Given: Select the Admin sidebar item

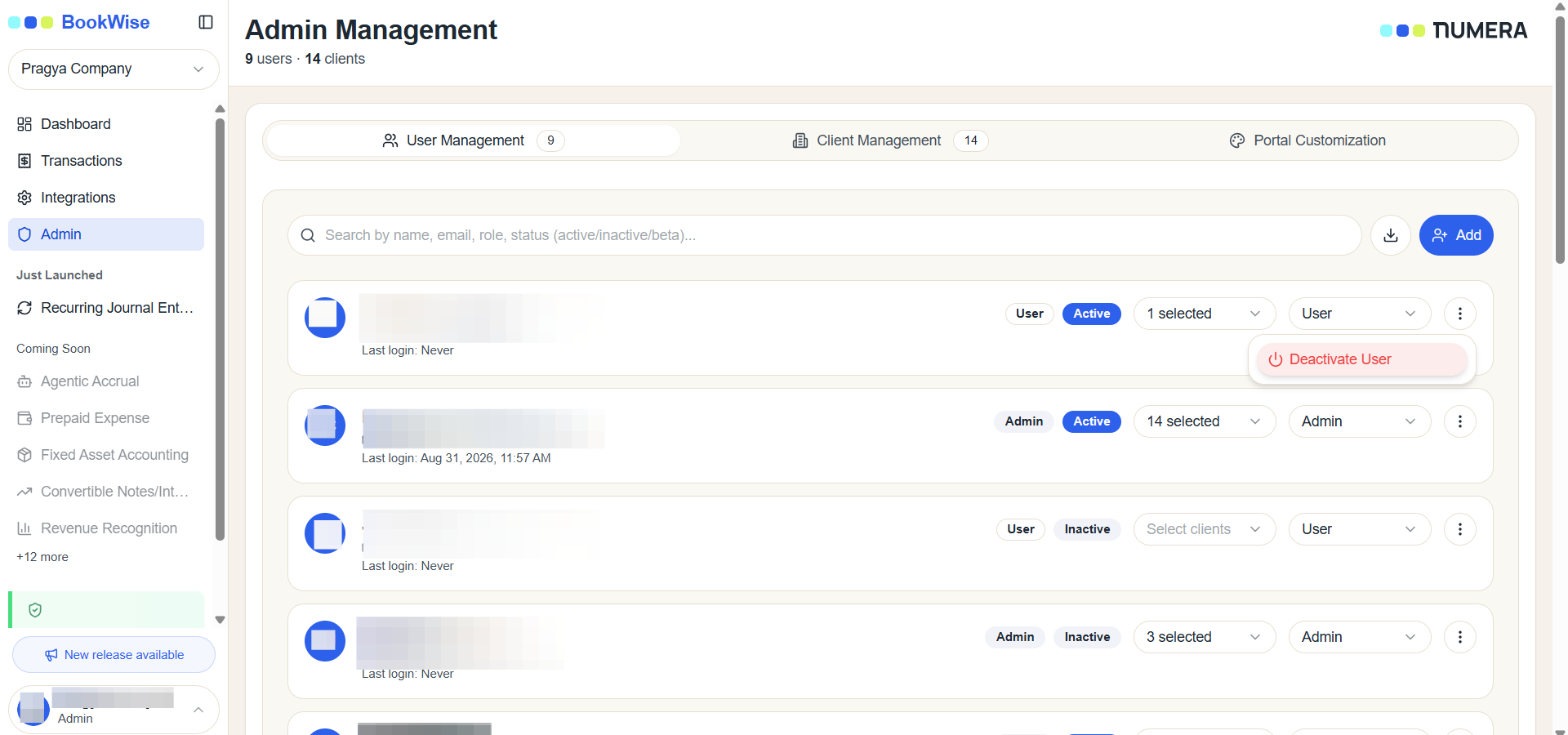Looking at the screenshot, I should click(x=106, y=234).
